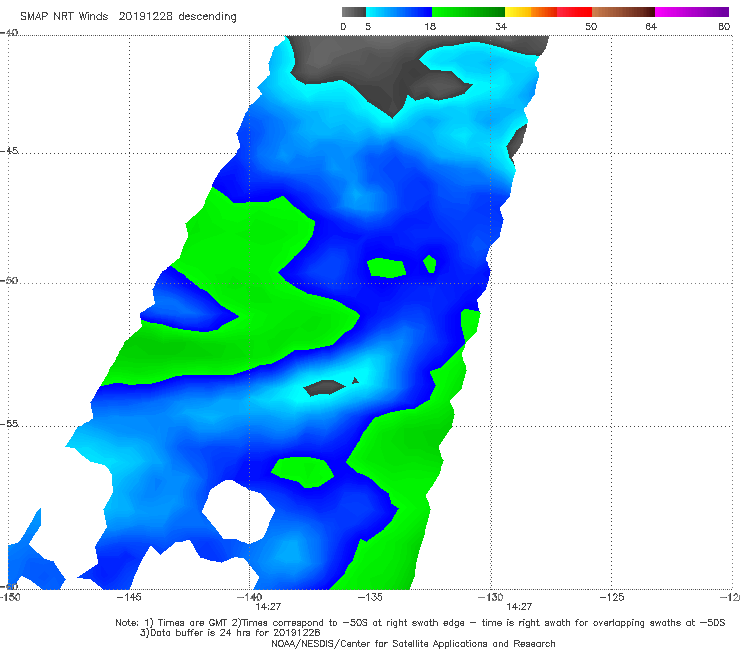This screenshot has height=650, width=740.
Task: Click the legend label '64'
Action: (651, 27)
